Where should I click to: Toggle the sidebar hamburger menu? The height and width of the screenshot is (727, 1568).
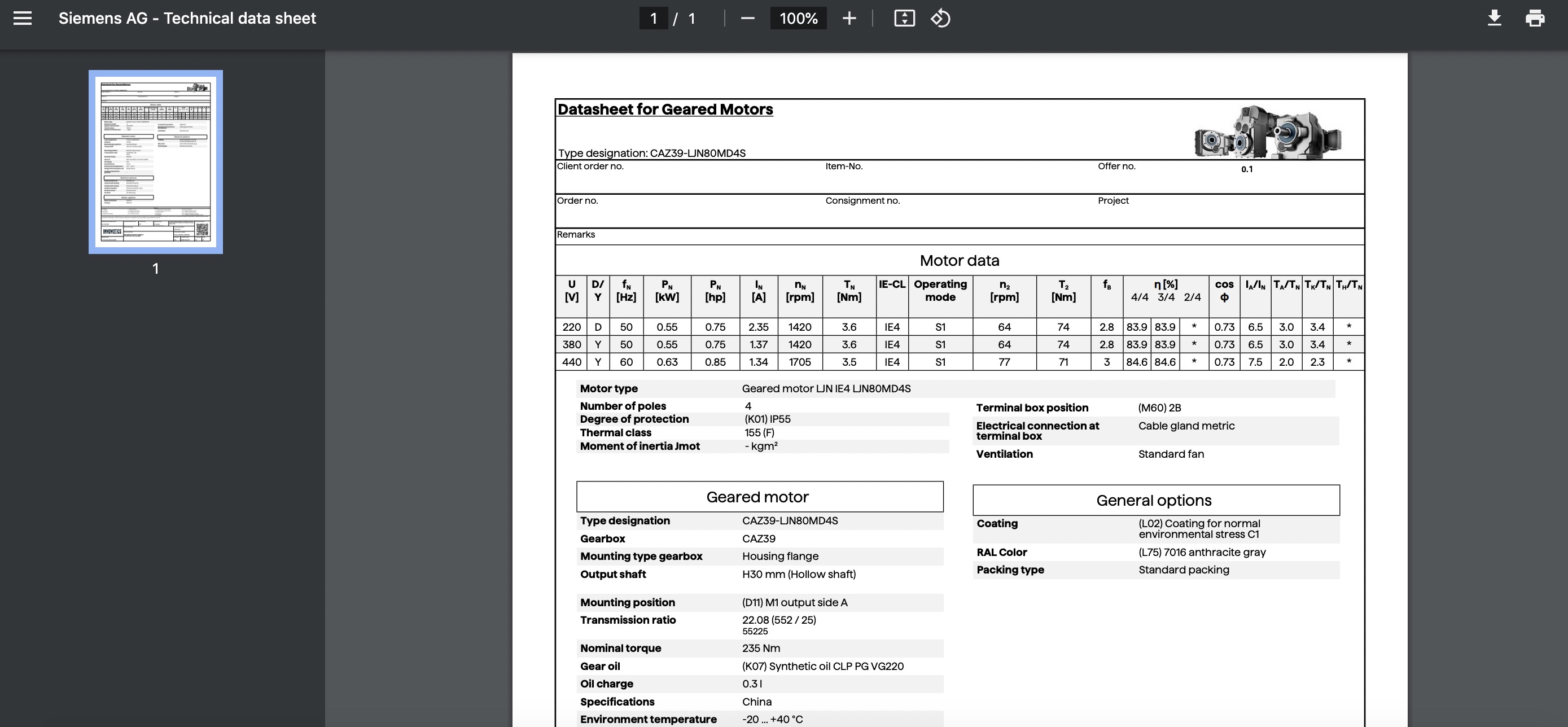(23, 18)
